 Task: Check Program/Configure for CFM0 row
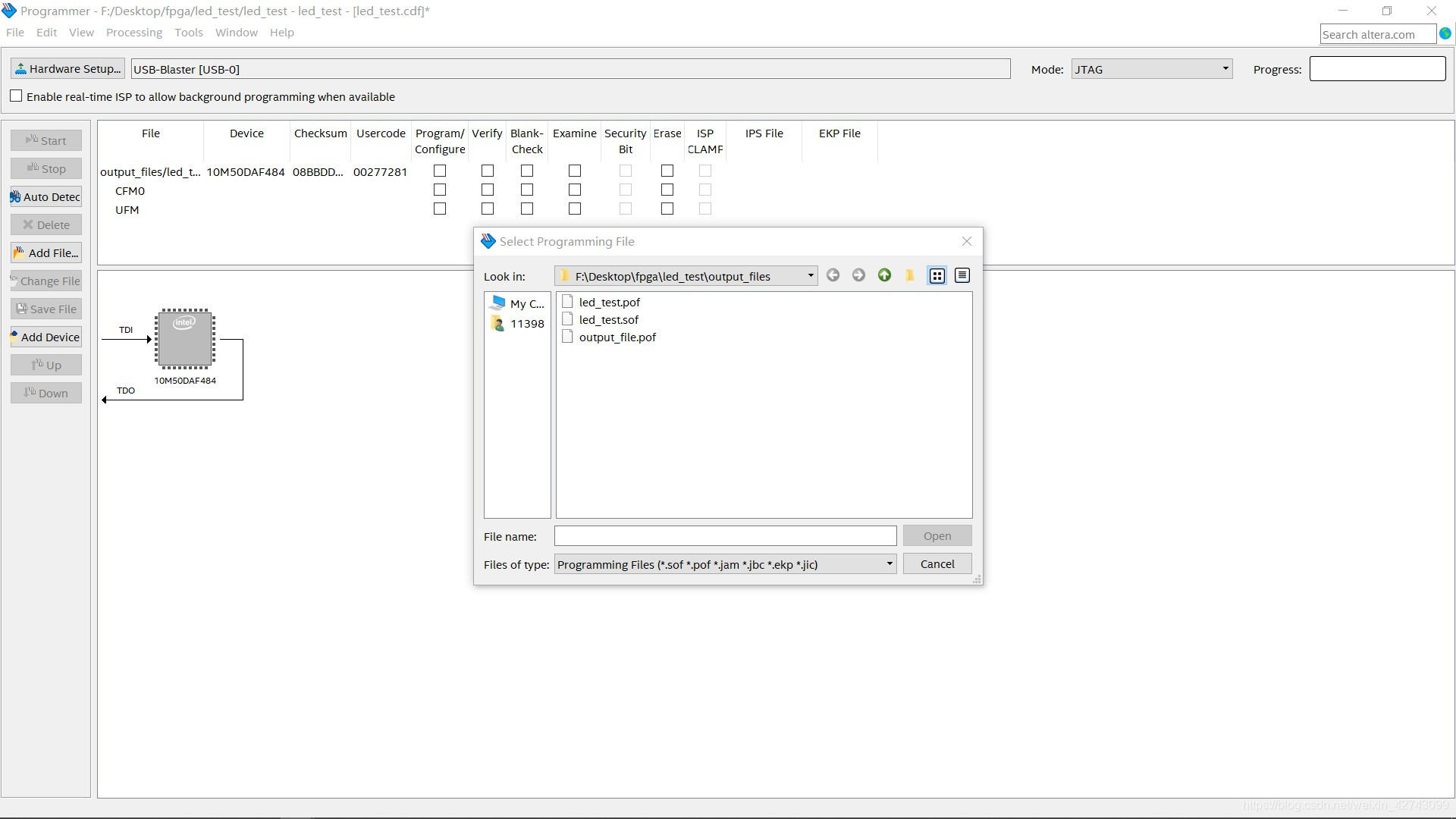tap(440, 190)
